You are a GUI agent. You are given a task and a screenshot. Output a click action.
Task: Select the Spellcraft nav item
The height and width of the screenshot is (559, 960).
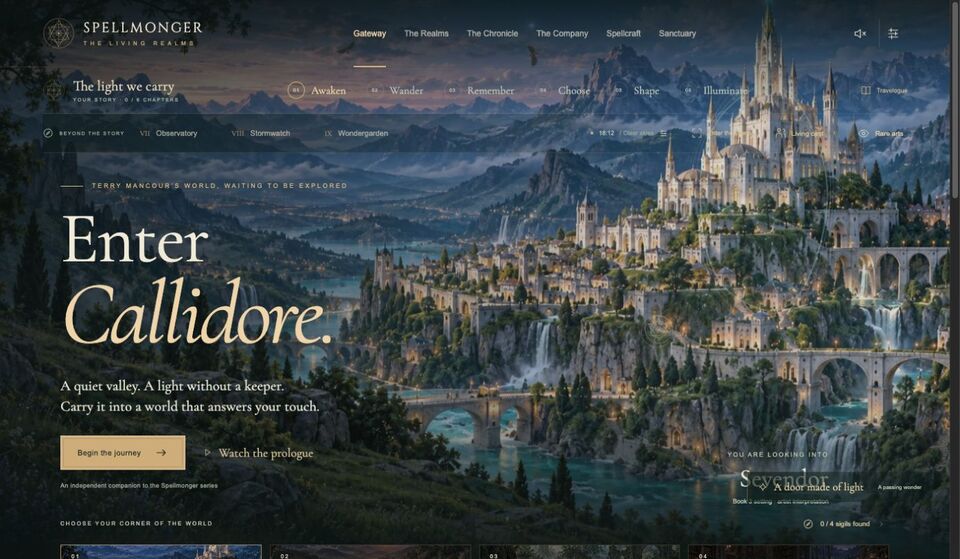pyautogui.click(x=623, y=34)
